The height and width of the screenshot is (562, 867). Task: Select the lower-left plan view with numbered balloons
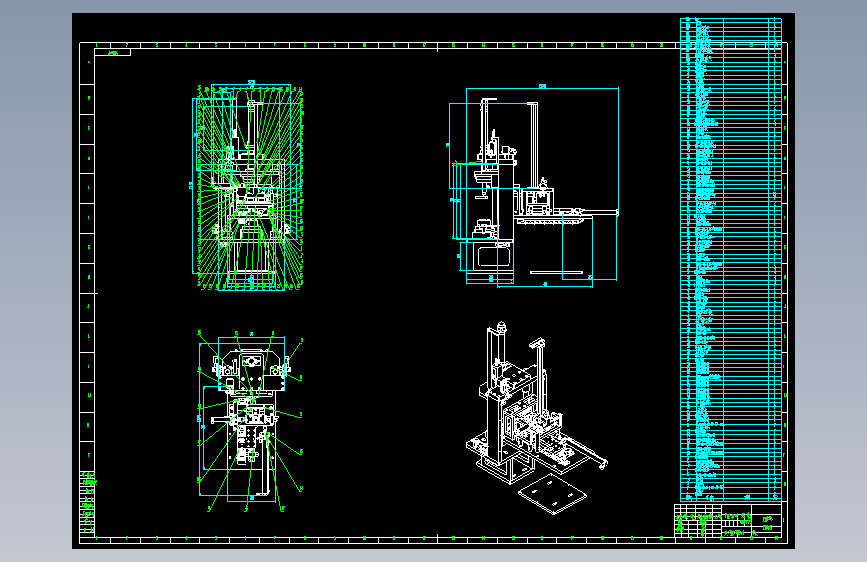tap(250, 421)
